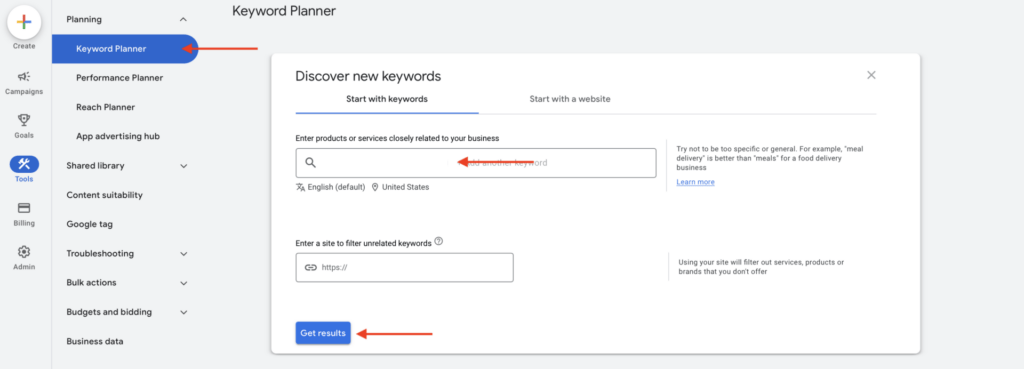The image size is (1024, 369).
Task: Select the Tools wrench icon
Action: pyautogui.click(x=24, y=164)
